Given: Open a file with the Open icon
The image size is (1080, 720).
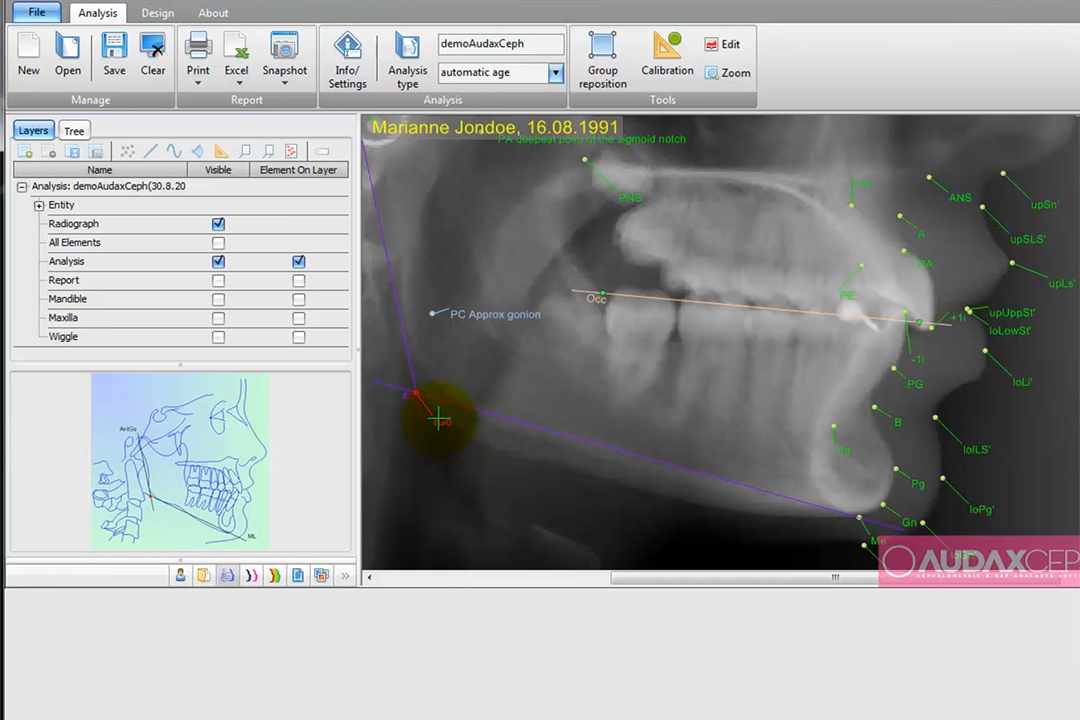Looking at the screenshot, I should tap(68, 54).
